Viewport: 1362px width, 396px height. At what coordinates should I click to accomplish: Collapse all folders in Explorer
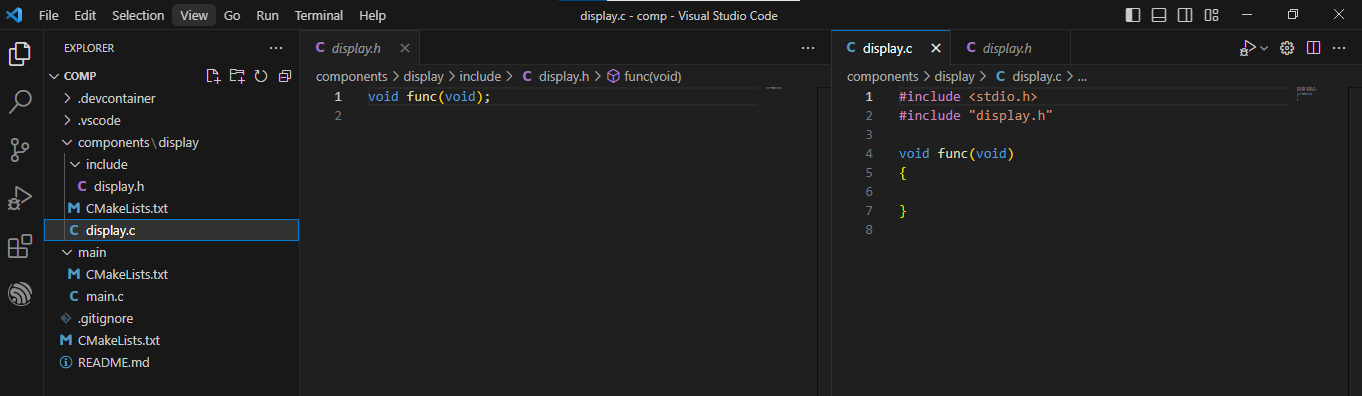tap(285, 76)
